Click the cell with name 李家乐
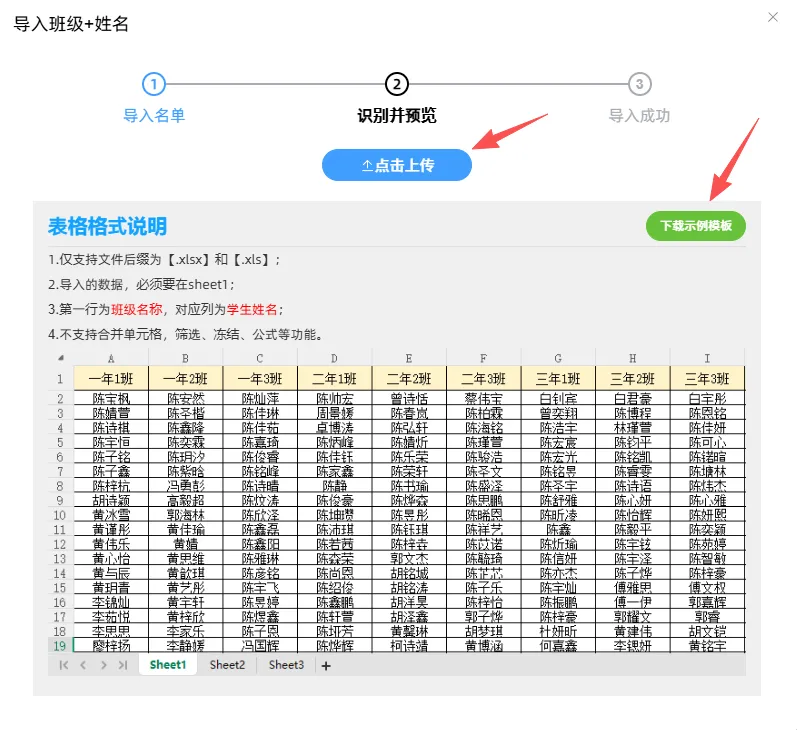Viewport: 797px width, 730px height. [x=186, y=631]
